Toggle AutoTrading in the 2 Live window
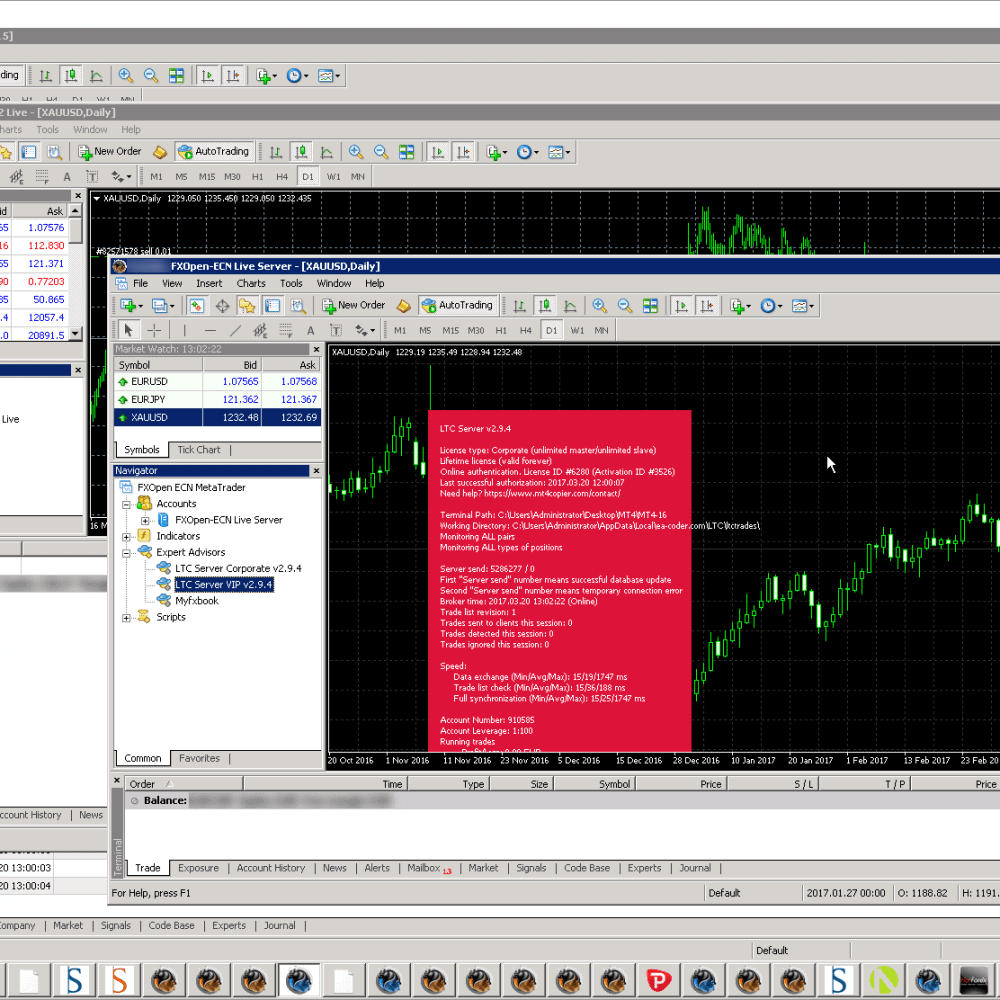This screenshot has height=1000, width=1000. (214, 152)
